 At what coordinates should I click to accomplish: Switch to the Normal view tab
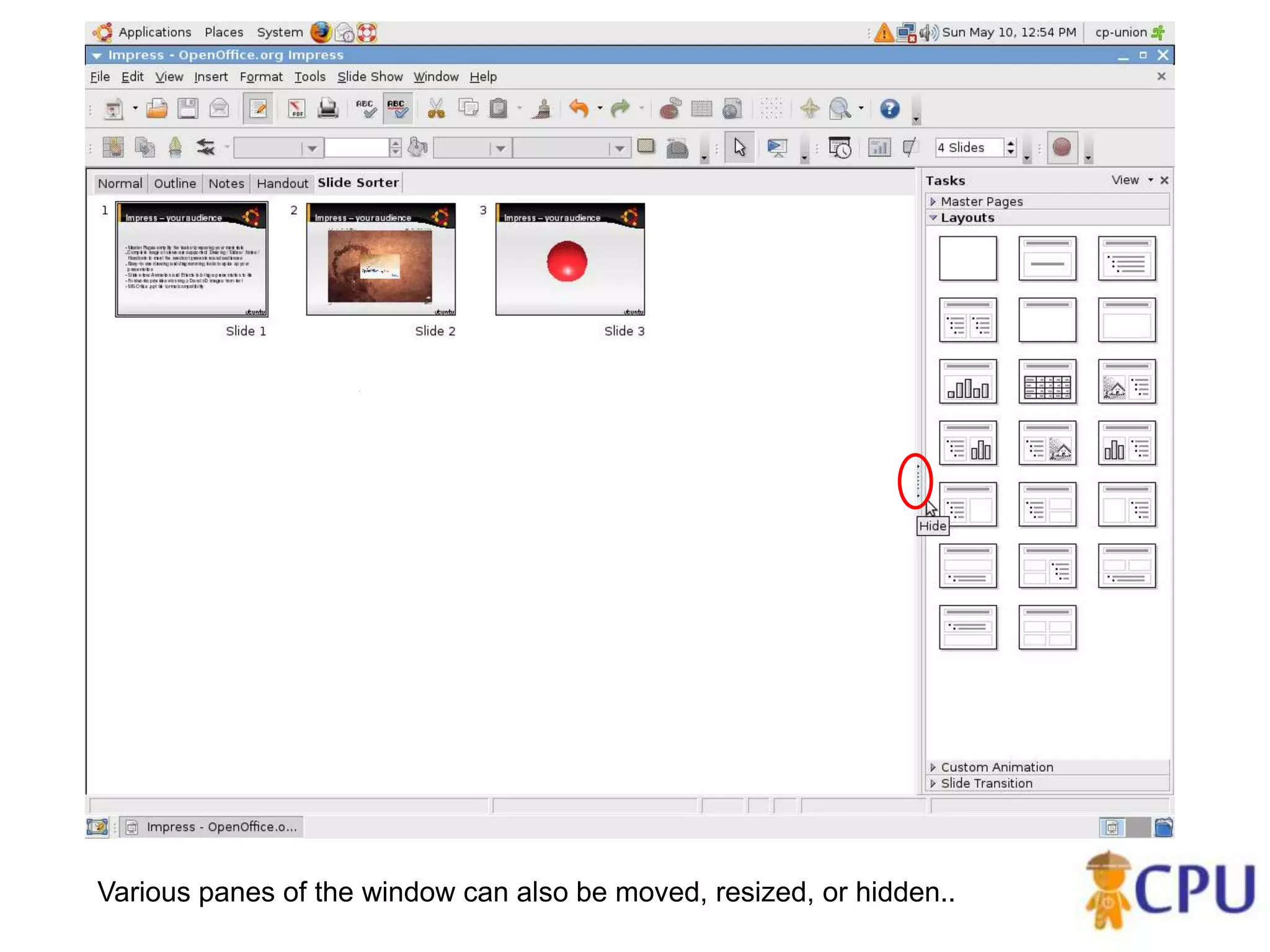tap(120, 183)
